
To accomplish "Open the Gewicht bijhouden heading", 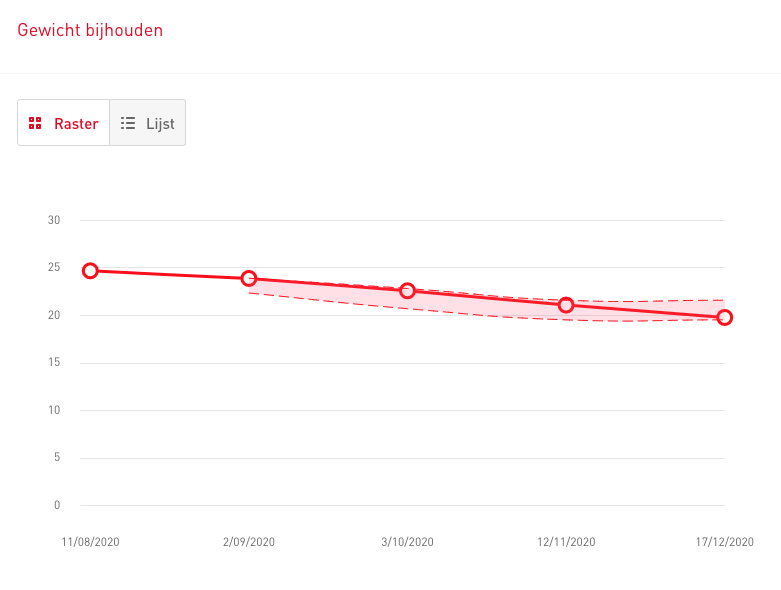I will click(90, 30).
